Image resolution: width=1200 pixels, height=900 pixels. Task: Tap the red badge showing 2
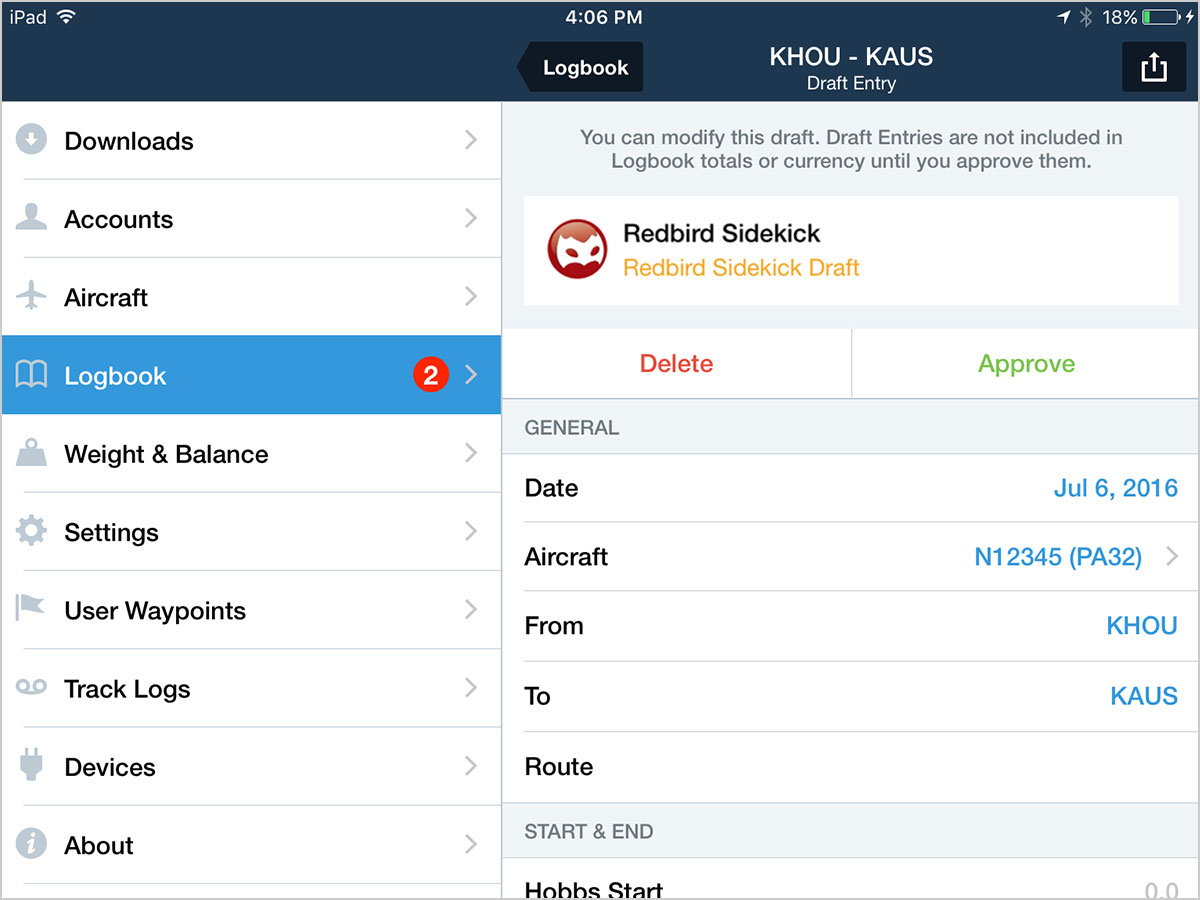click(431, 375)
